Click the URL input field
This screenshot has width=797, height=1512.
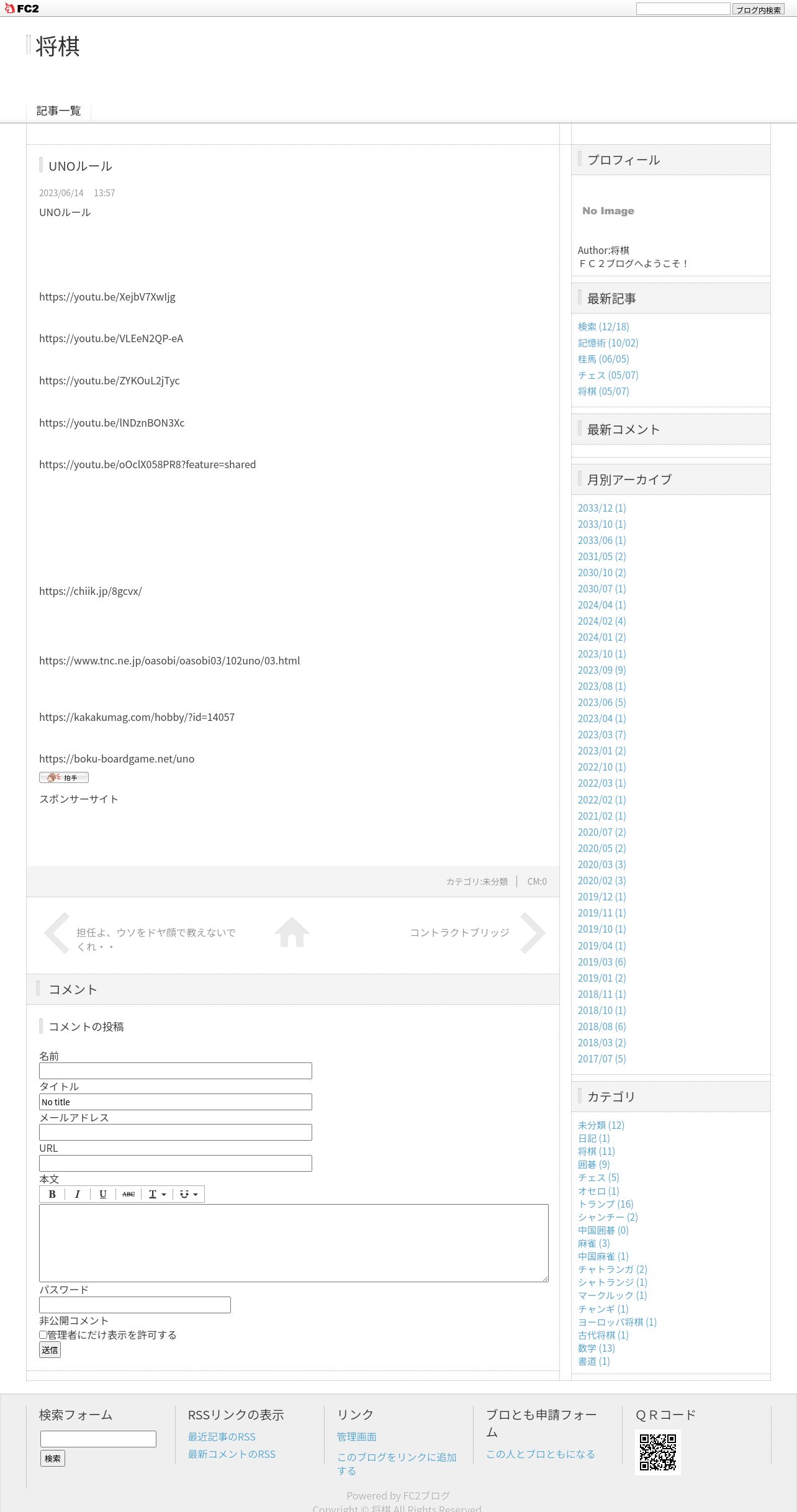(176, 1163)
